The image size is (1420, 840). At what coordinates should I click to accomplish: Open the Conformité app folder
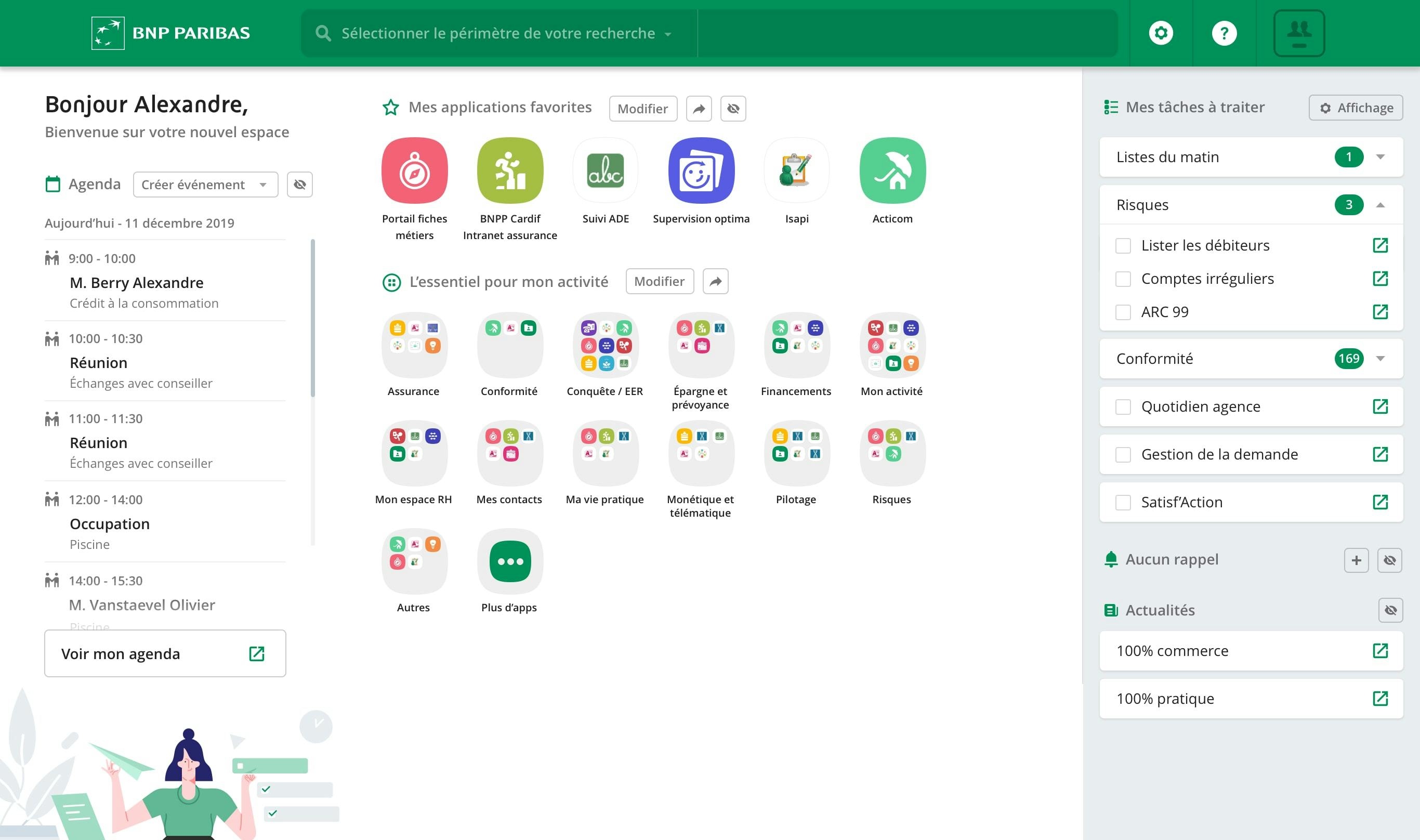510,345
